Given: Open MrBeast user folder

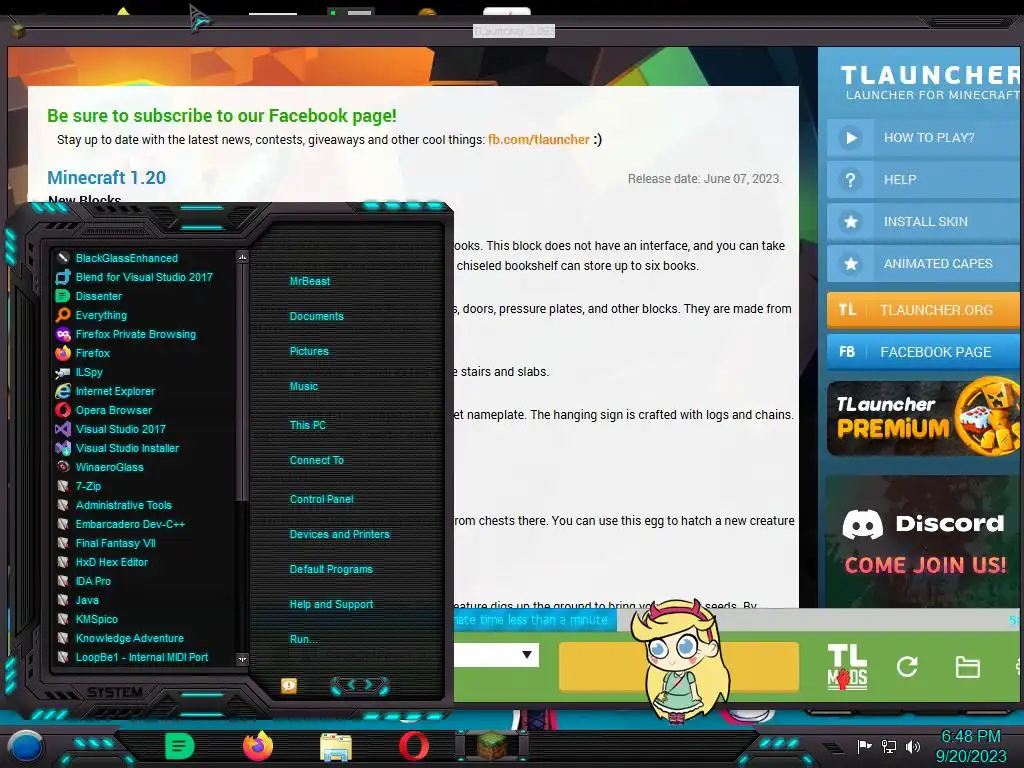Looking at the screenshot, I should [x=310, y=281].
